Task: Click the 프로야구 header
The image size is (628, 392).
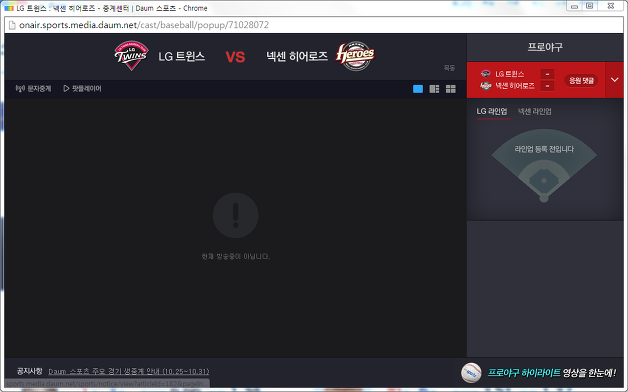Action: click(545, 47)
